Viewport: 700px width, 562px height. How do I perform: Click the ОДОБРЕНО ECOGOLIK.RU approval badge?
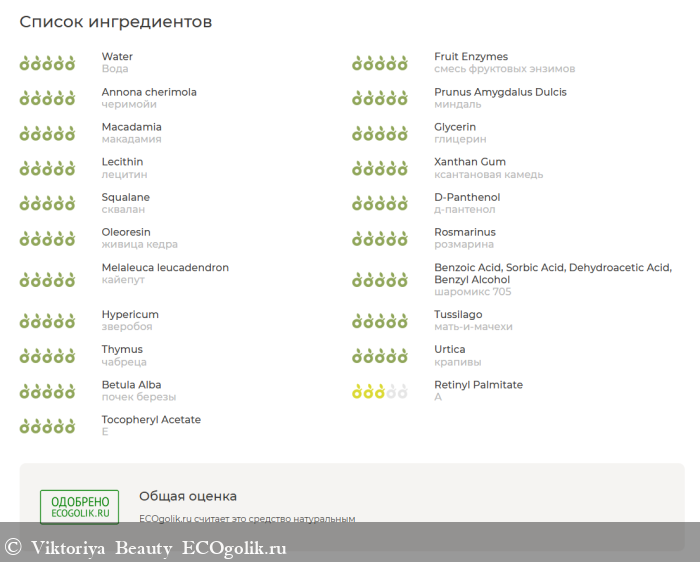coord(79,507)
